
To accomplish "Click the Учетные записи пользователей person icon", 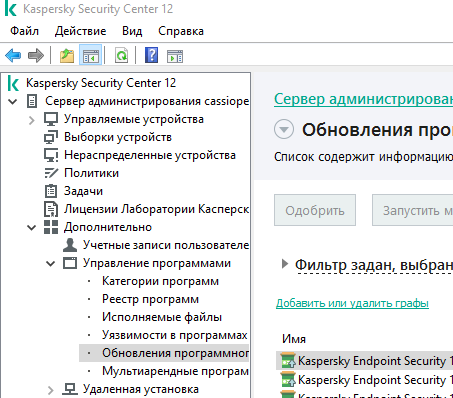I will pyautogui.click(x=70, y=245).
